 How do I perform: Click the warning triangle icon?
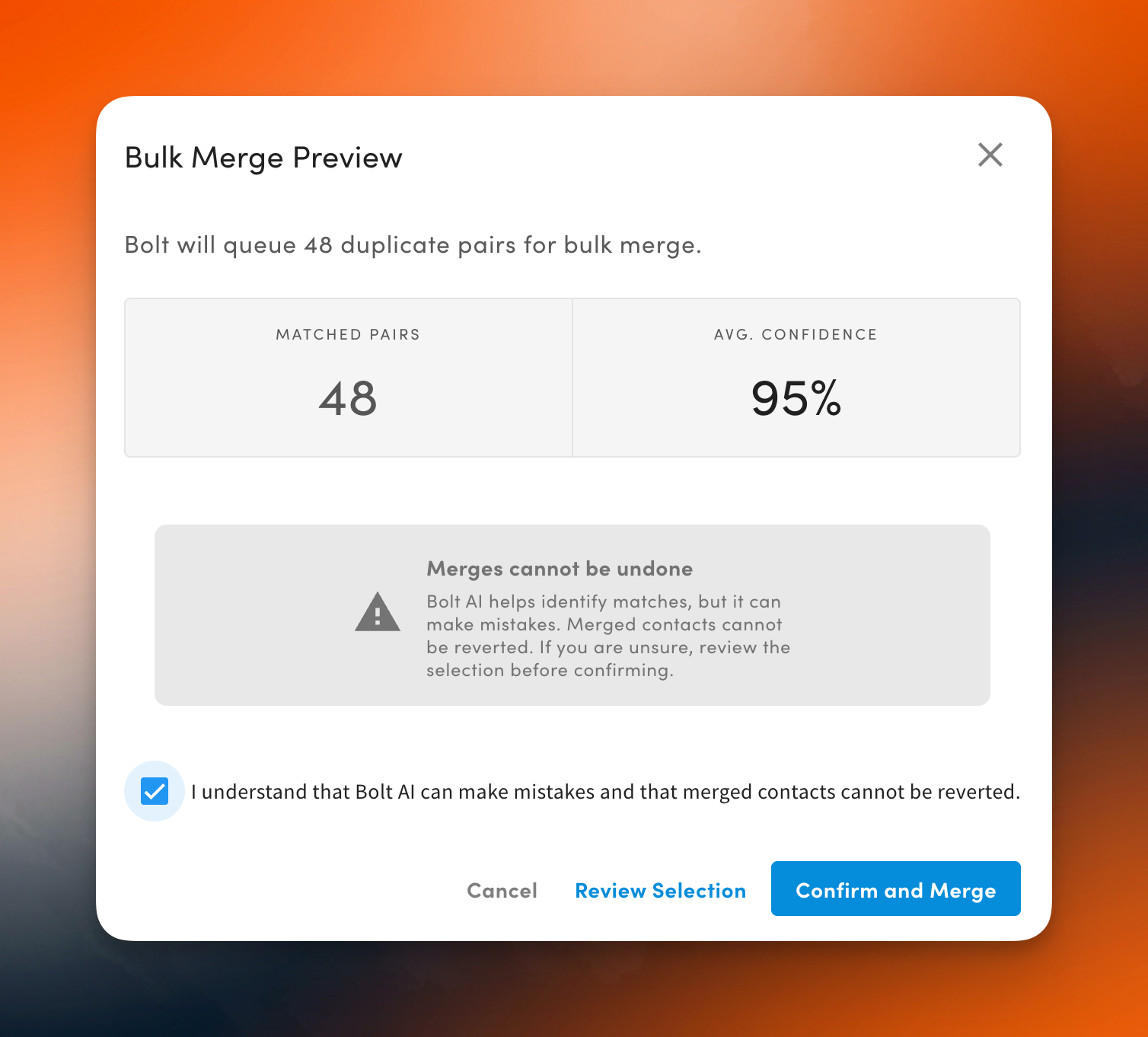(x=378, y=612)
